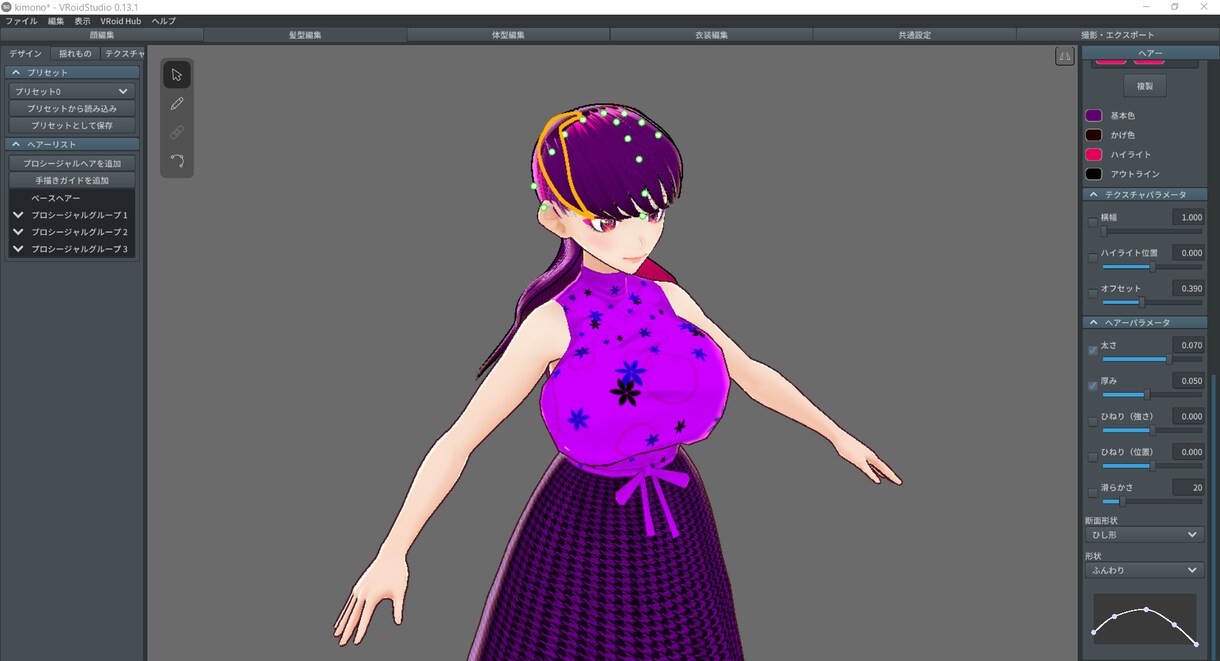Image resolution: width=1220 pixels, height=661 pixels.
Task: Open the 編集 menu
Action: tap(56, 21)
